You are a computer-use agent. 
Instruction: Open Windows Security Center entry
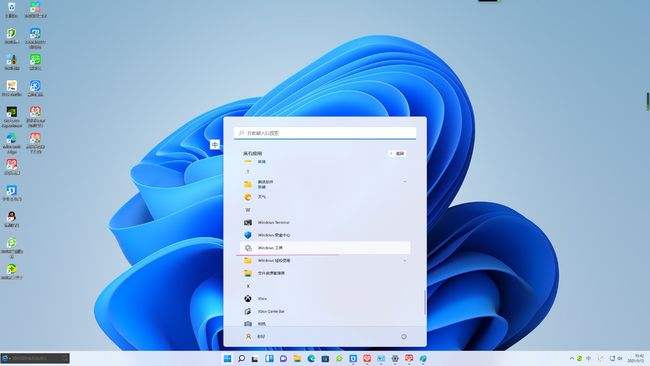click(x=325, y=235)
